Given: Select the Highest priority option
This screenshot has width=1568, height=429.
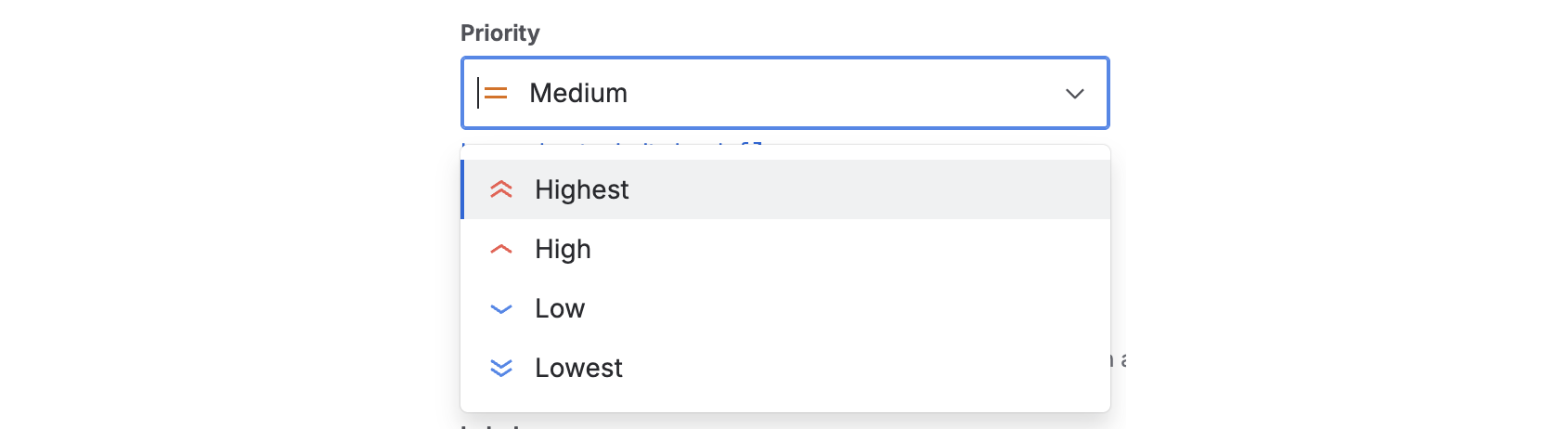Looking at the screenshot, I should 582,189.
